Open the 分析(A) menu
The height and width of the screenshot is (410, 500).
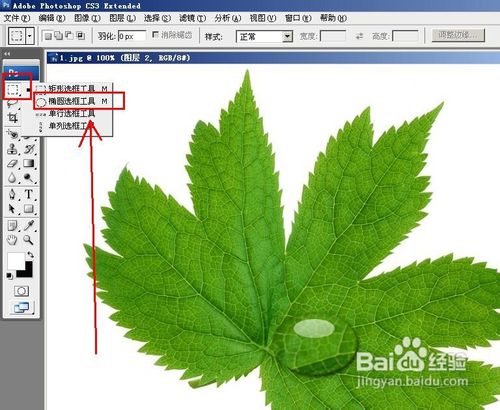(x=228, y=18)
